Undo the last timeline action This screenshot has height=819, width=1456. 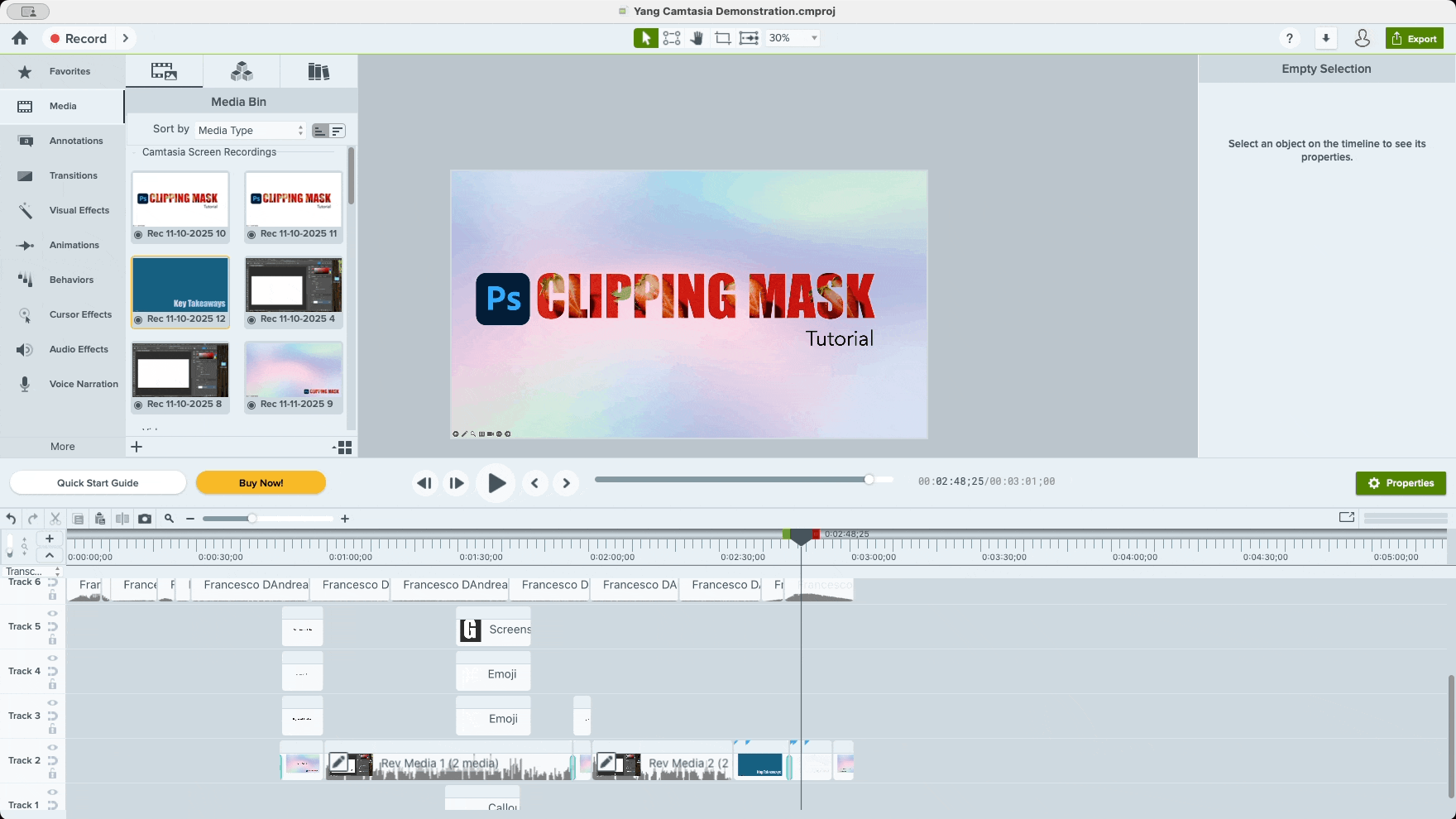coord(11,519)
